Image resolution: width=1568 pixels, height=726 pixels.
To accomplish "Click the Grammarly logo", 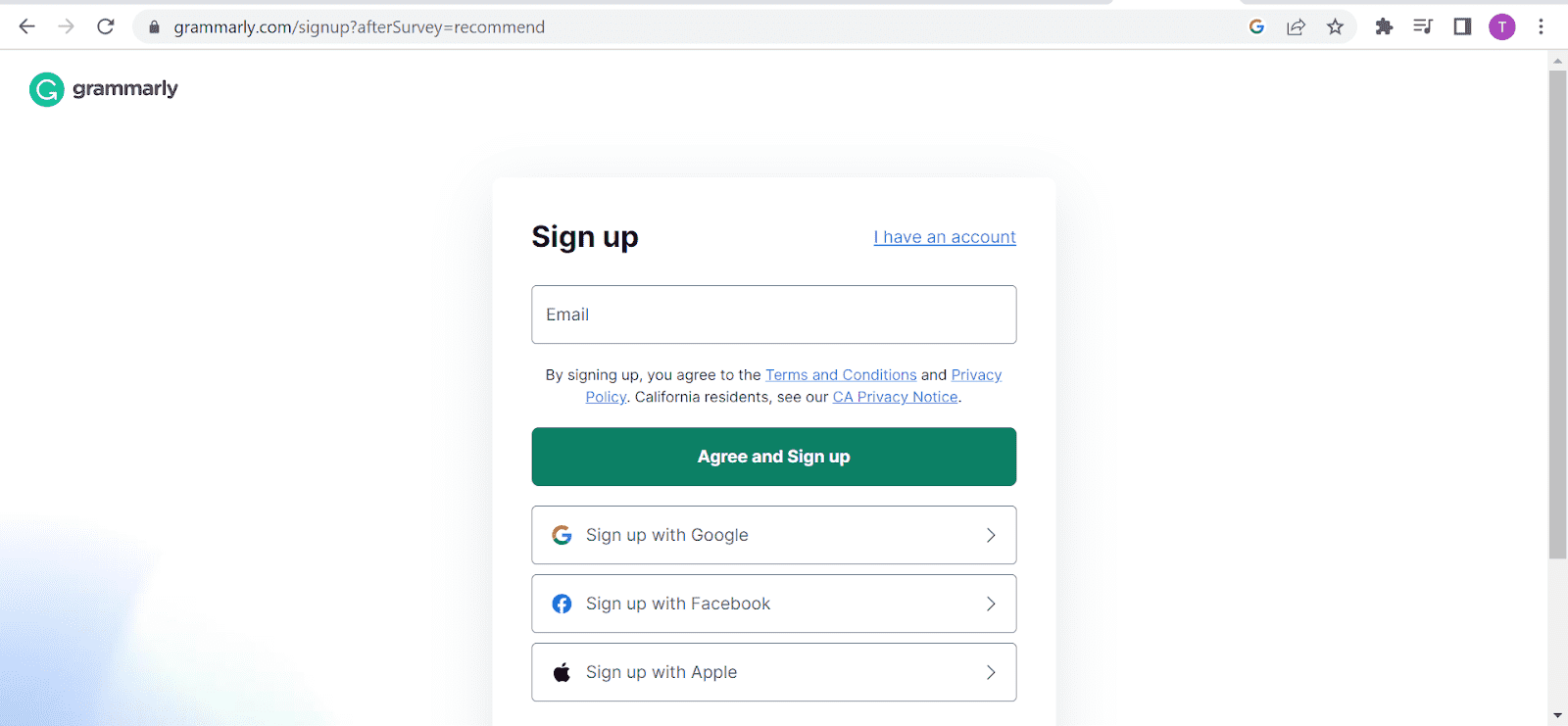I will coord(102,89).
